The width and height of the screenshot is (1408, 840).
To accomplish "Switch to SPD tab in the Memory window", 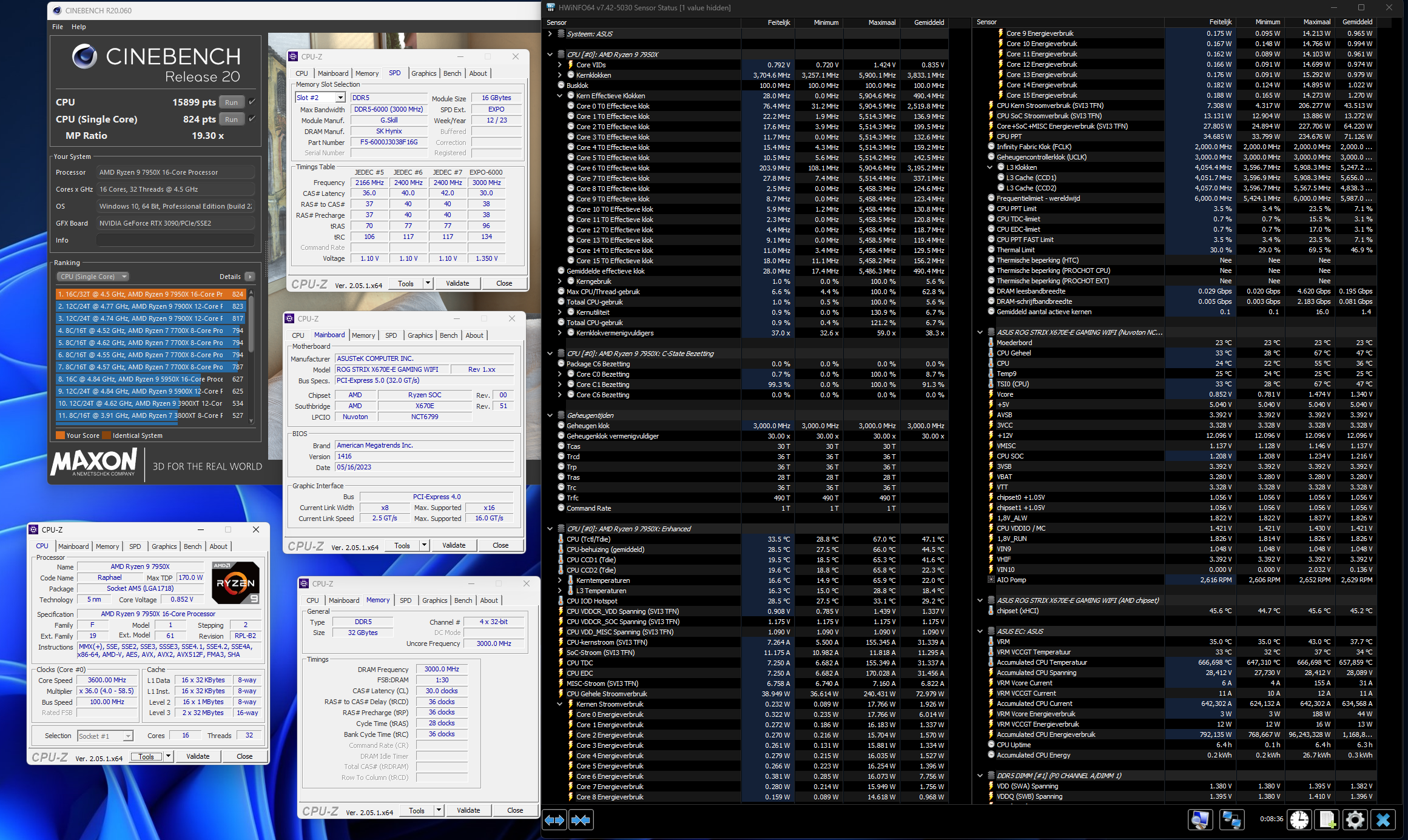I will click(x=405, y=600).
